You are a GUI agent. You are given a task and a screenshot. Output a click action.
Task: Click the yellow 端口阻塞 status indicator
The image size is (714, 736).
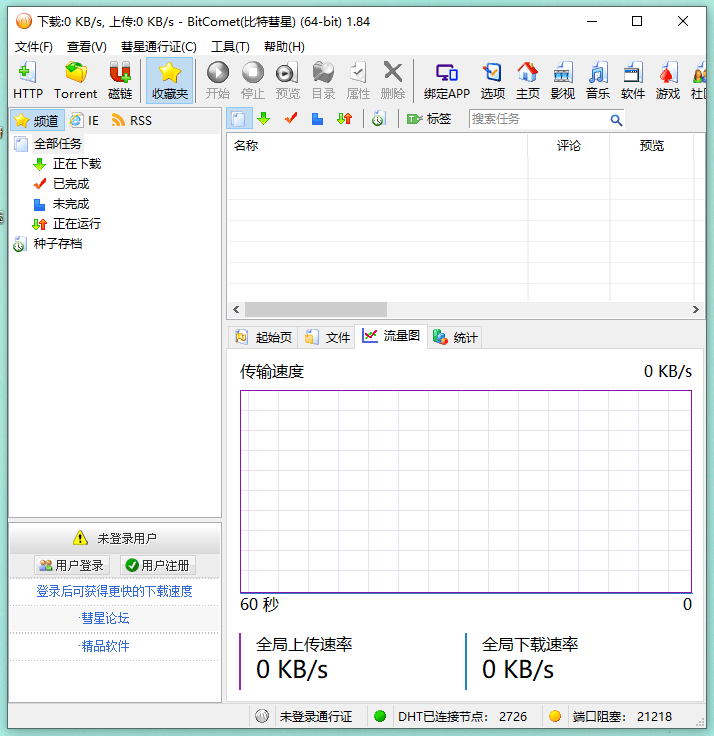tap(555, 716)
